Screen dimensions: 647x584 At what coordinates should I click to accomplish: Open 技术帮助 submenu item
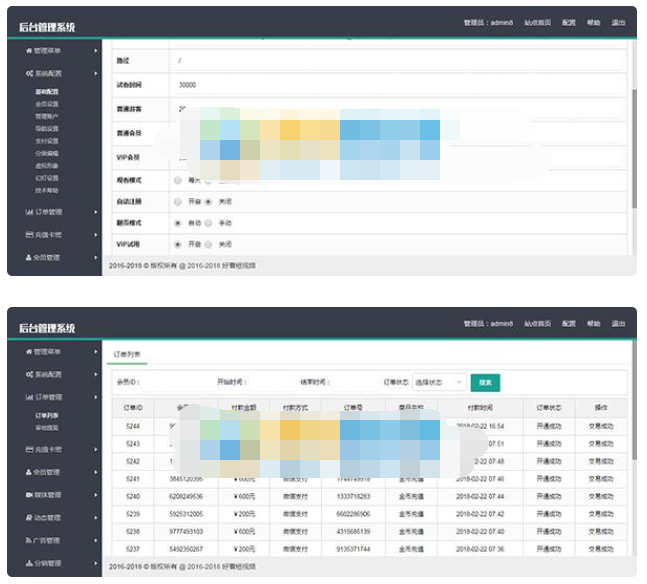[47, 191]
